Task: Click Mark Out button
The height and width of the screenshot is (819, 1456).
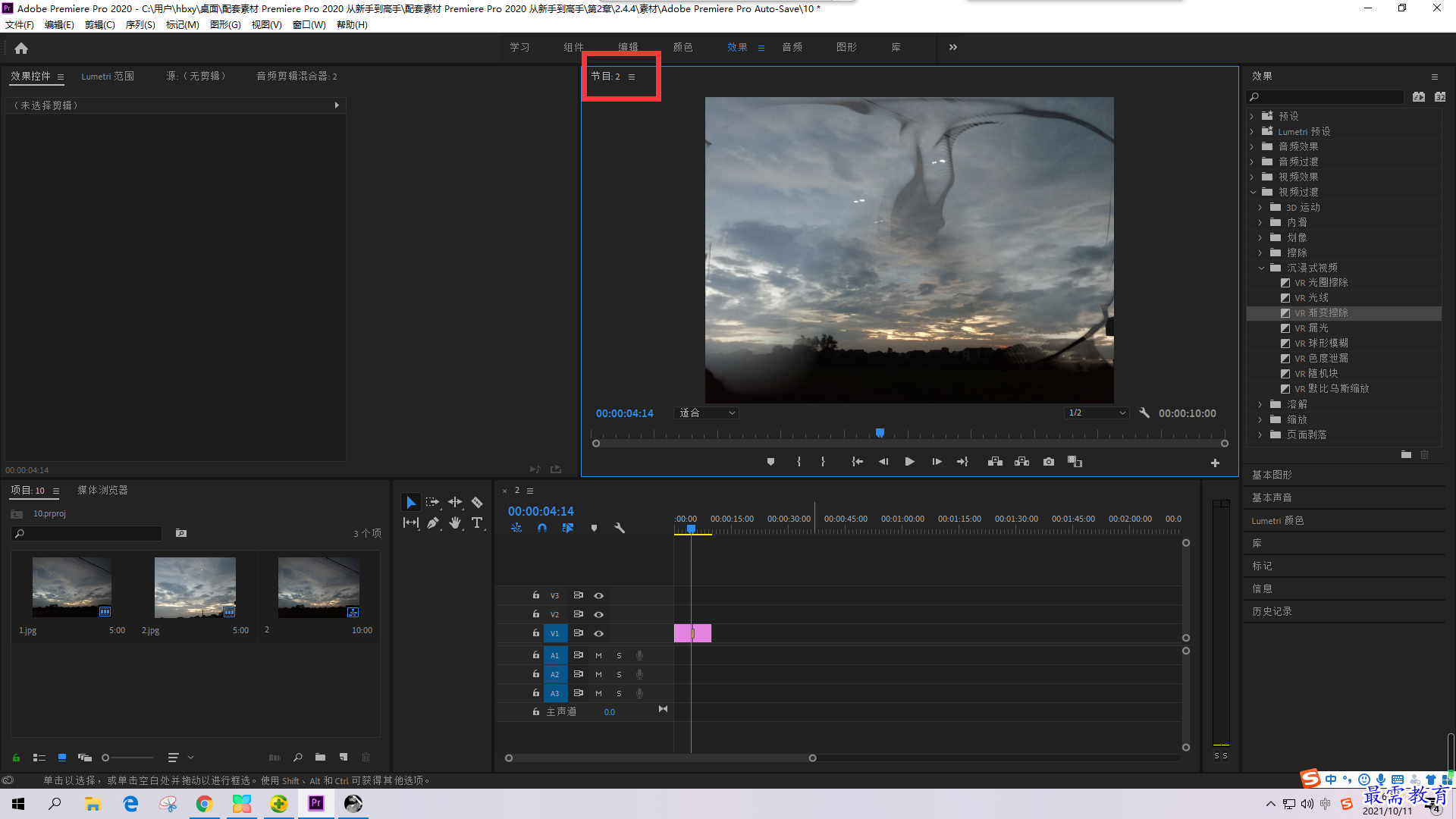Action: coord(823,462)
